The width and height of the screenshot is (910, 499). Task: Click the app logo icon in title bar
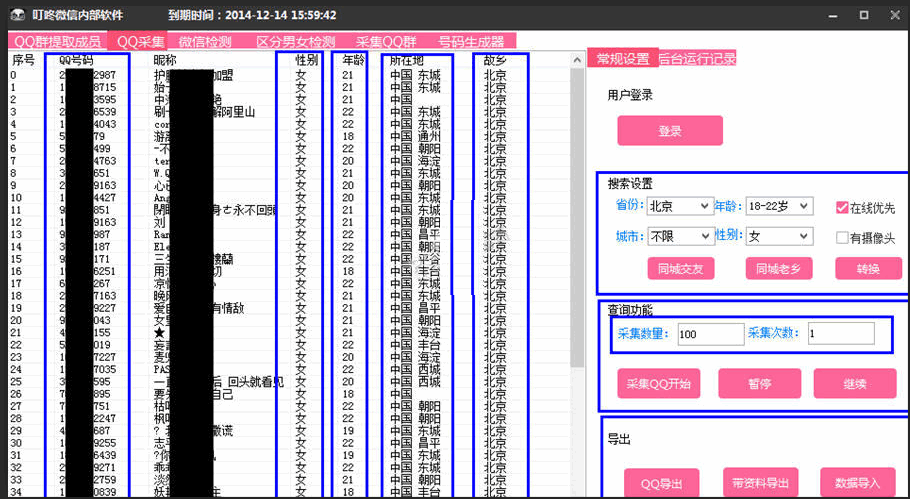pyautogui.click(x=18, y=15)
